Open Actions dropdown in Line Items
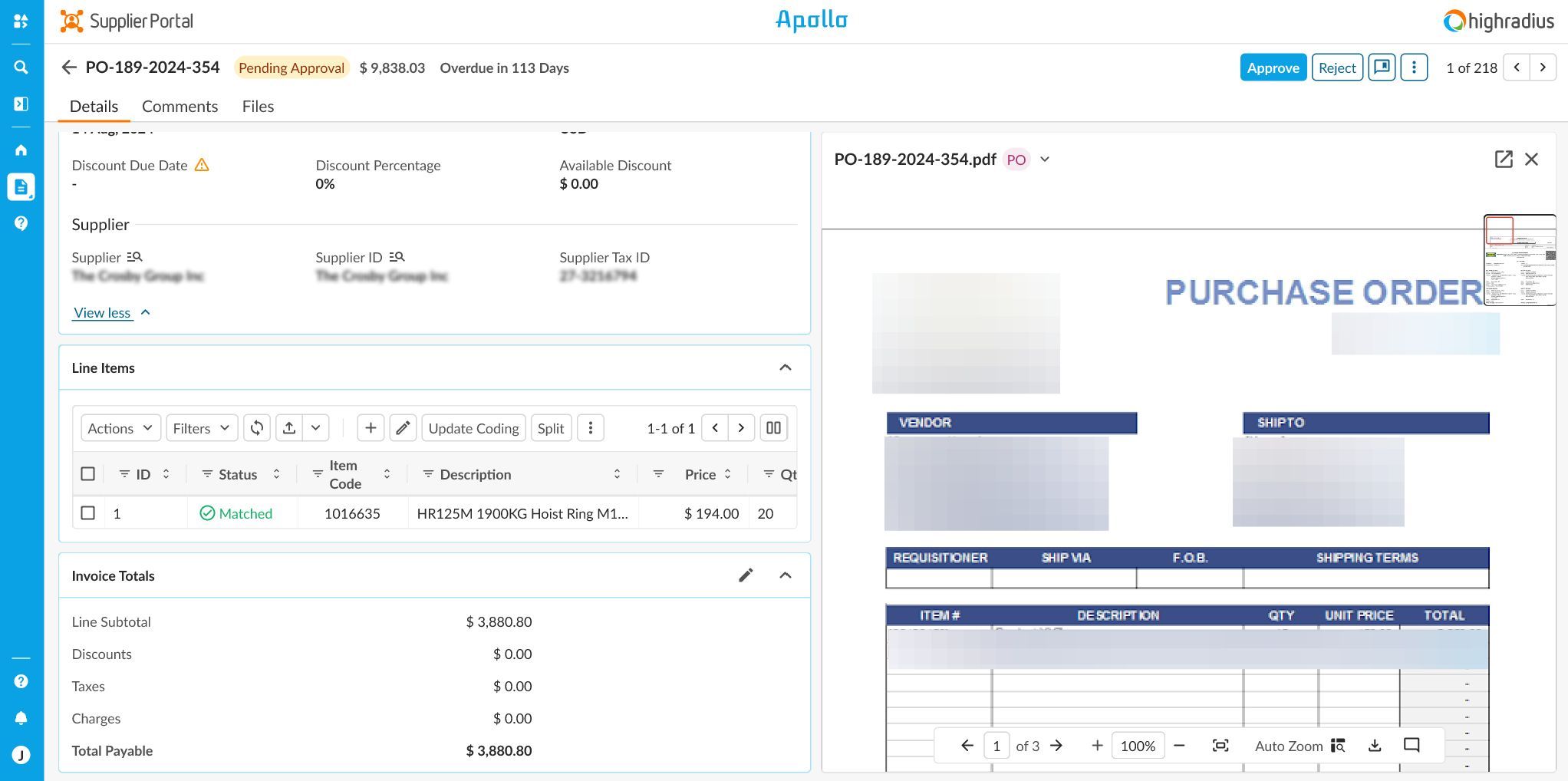The width and height of the screenshot is (1568, 781). [120, 428]
